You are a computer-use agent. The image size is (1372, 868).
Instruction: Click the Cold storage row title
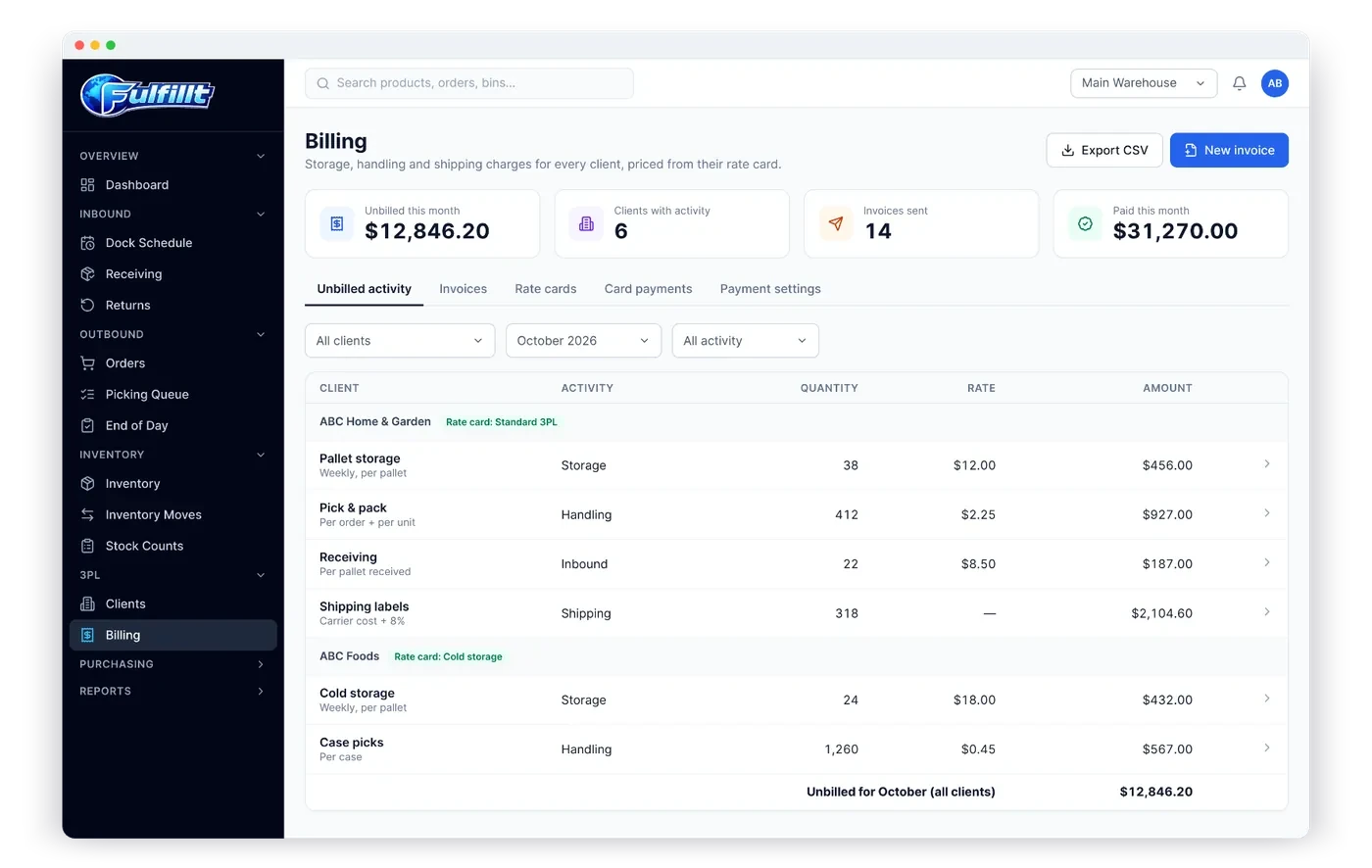click(357, 693)
